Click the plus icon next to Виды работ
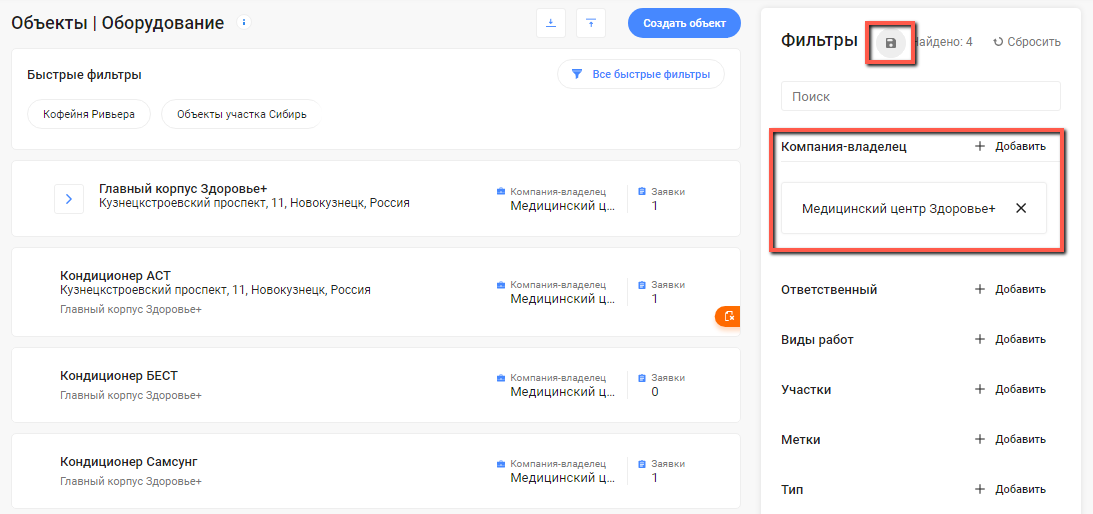1093x514 pixels. click(979, 340)
